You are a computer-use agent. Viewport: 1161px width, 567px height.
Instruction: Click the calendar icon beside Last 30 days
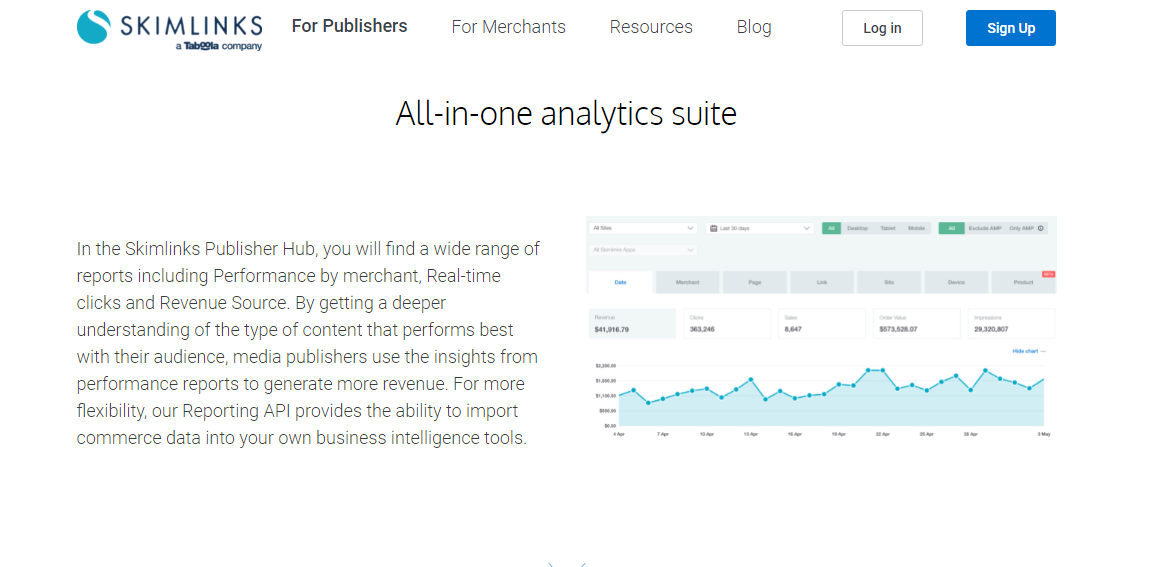713,229
